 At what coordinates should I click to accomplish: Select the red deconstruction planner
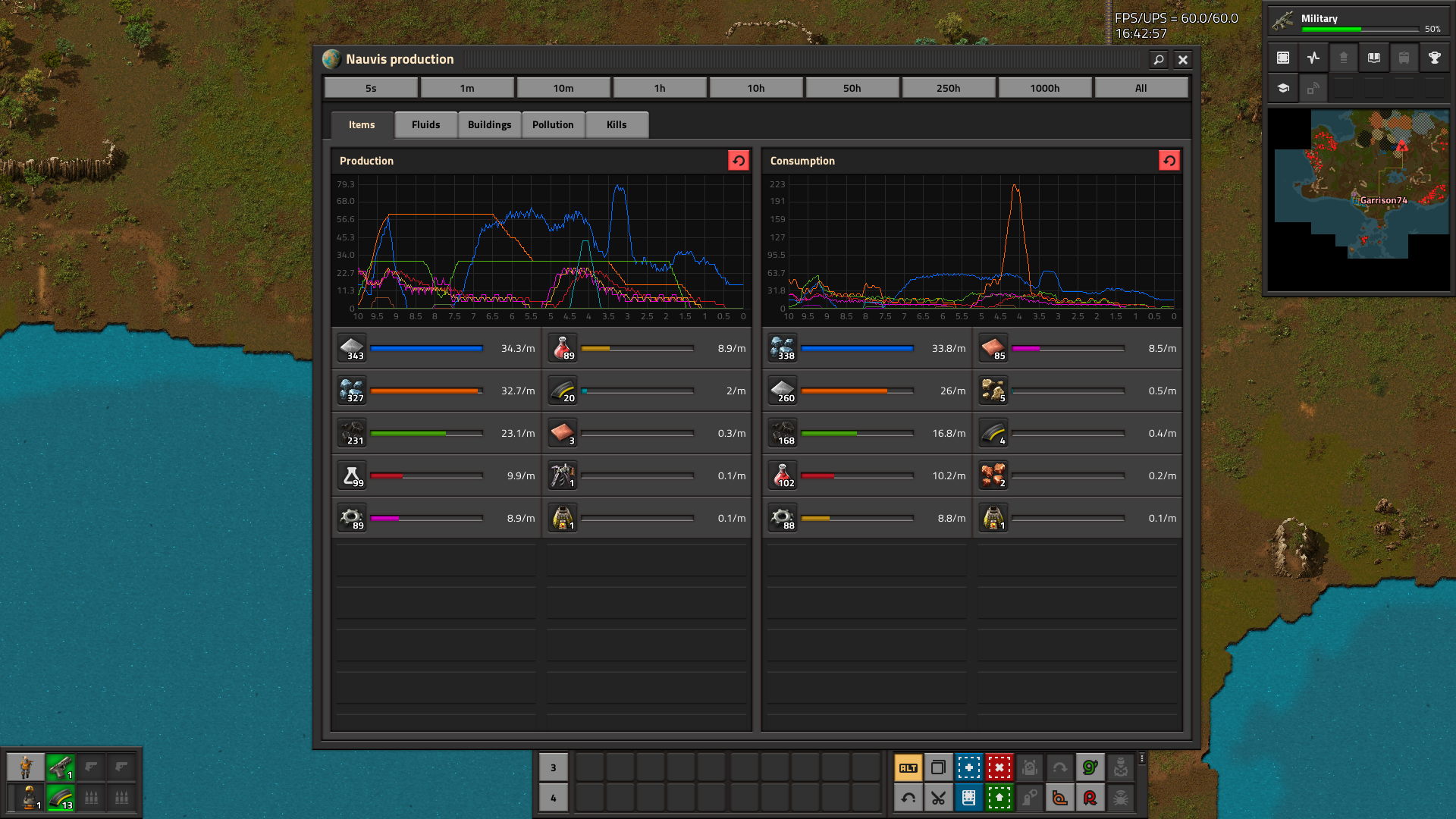click(x=999, y=767)
